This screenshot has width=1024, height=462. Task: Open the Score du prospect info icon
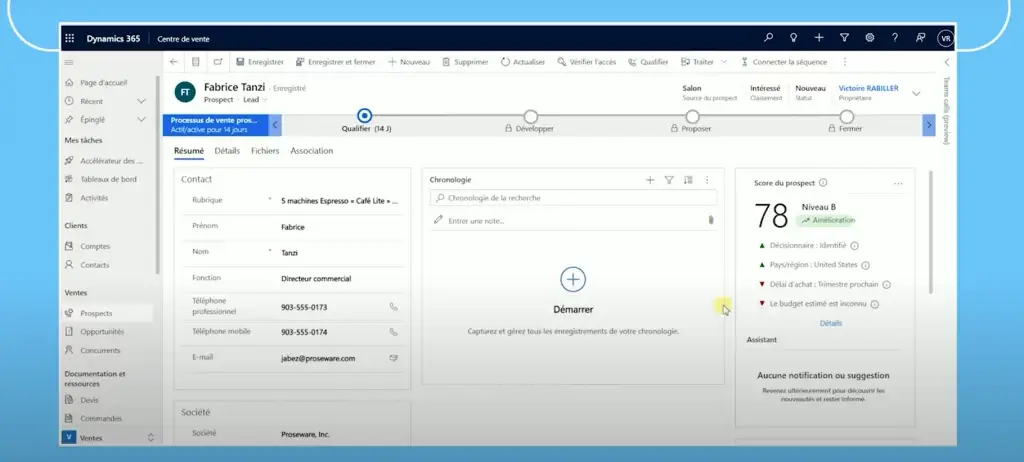(823, 183)
